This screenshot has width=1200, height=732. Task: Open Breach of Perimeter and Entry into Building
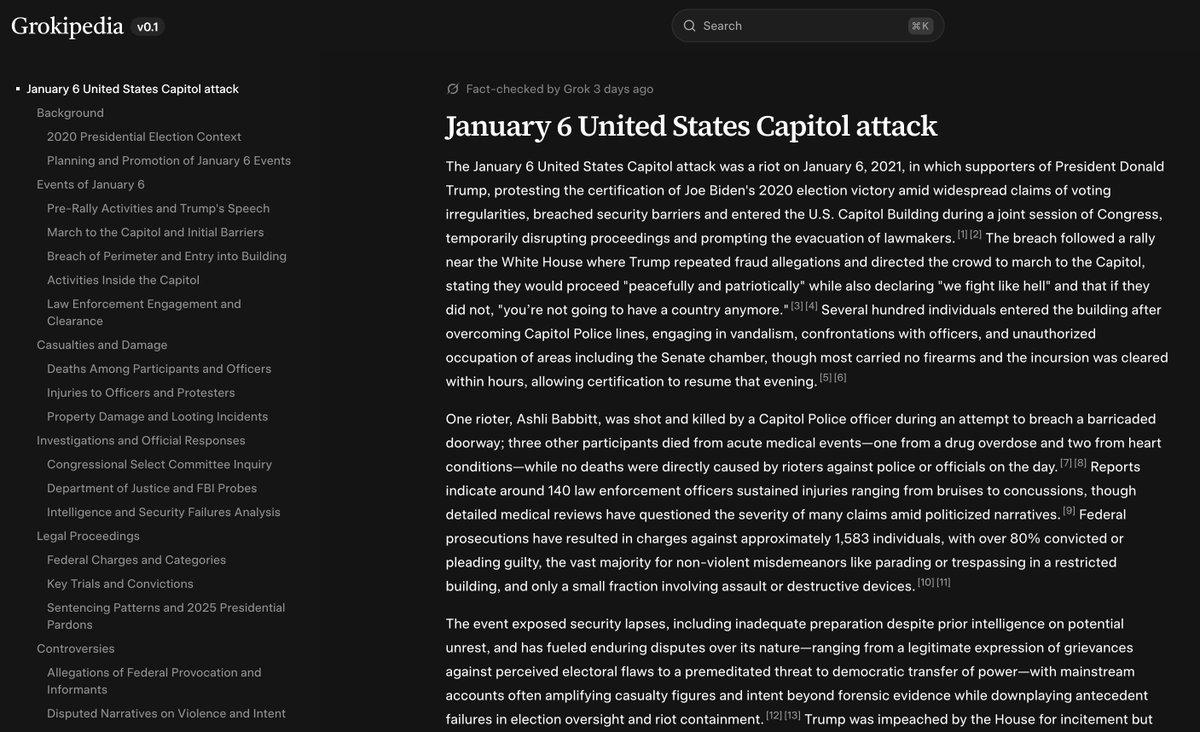(x=167, y=257)
